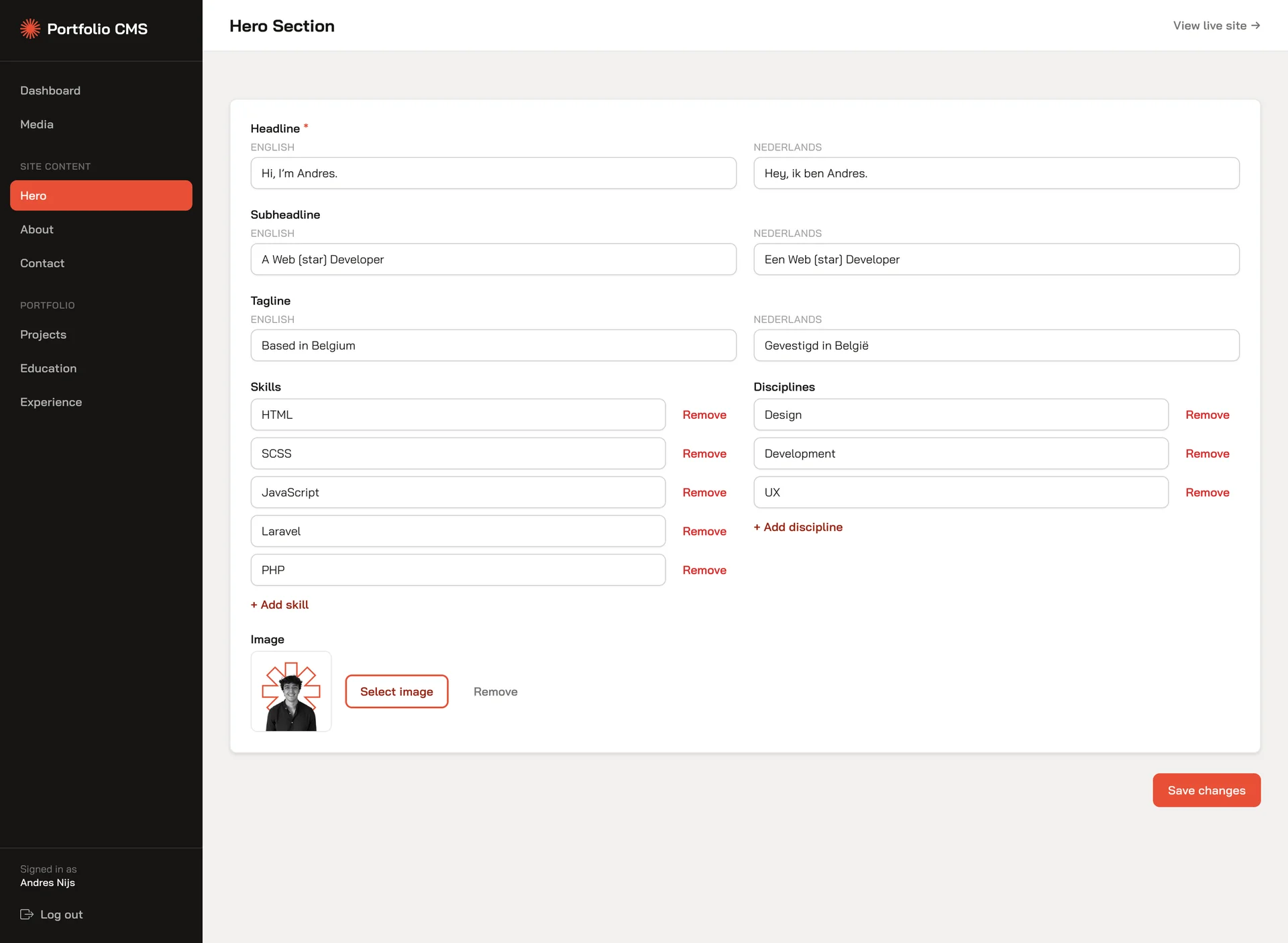Click the hero portrait image thumbnail
This screenshot has width=1288, height=943.
[291, 691]
